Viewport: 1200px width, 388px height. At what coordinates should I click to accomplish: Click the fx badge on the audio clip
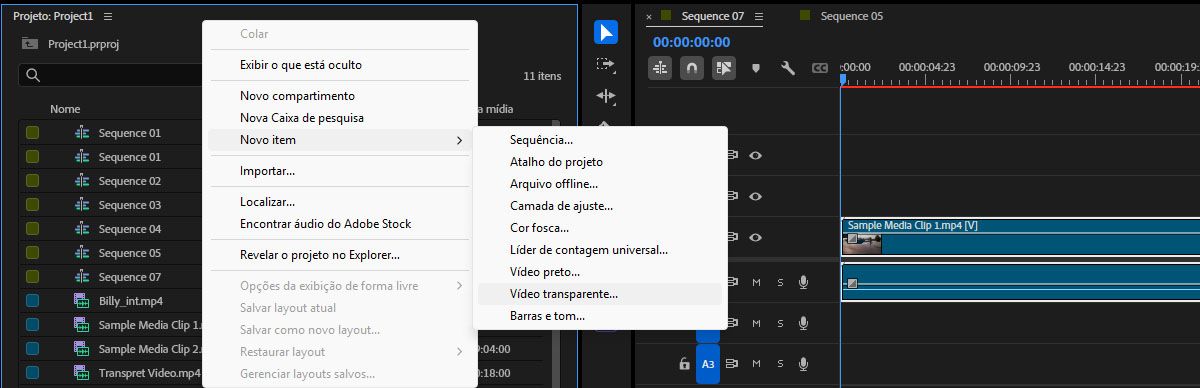(x=852, y=284)
